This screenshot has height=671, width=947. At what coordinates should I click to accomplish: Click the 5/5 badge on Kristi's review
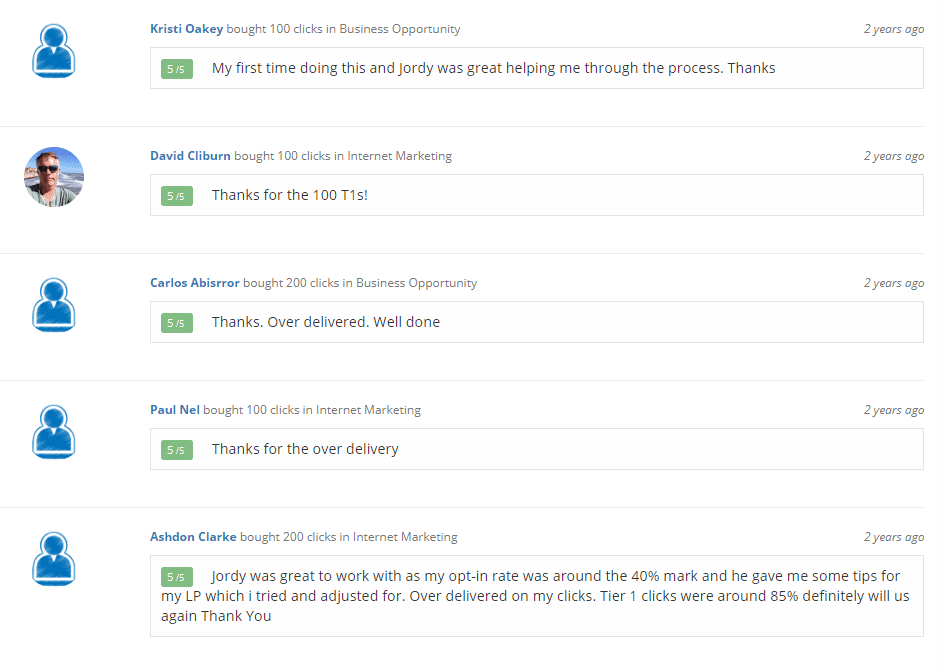(176, 69)
